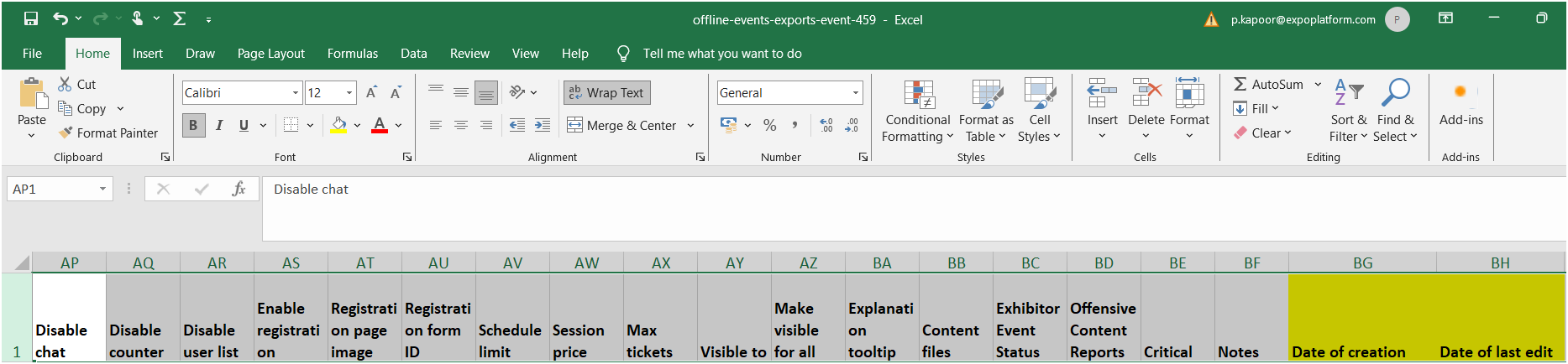The height and width of the screenshot is (364, 1568).
Task: Open account p.kapoor@expoplatform.com
Action: (1303, 19)
